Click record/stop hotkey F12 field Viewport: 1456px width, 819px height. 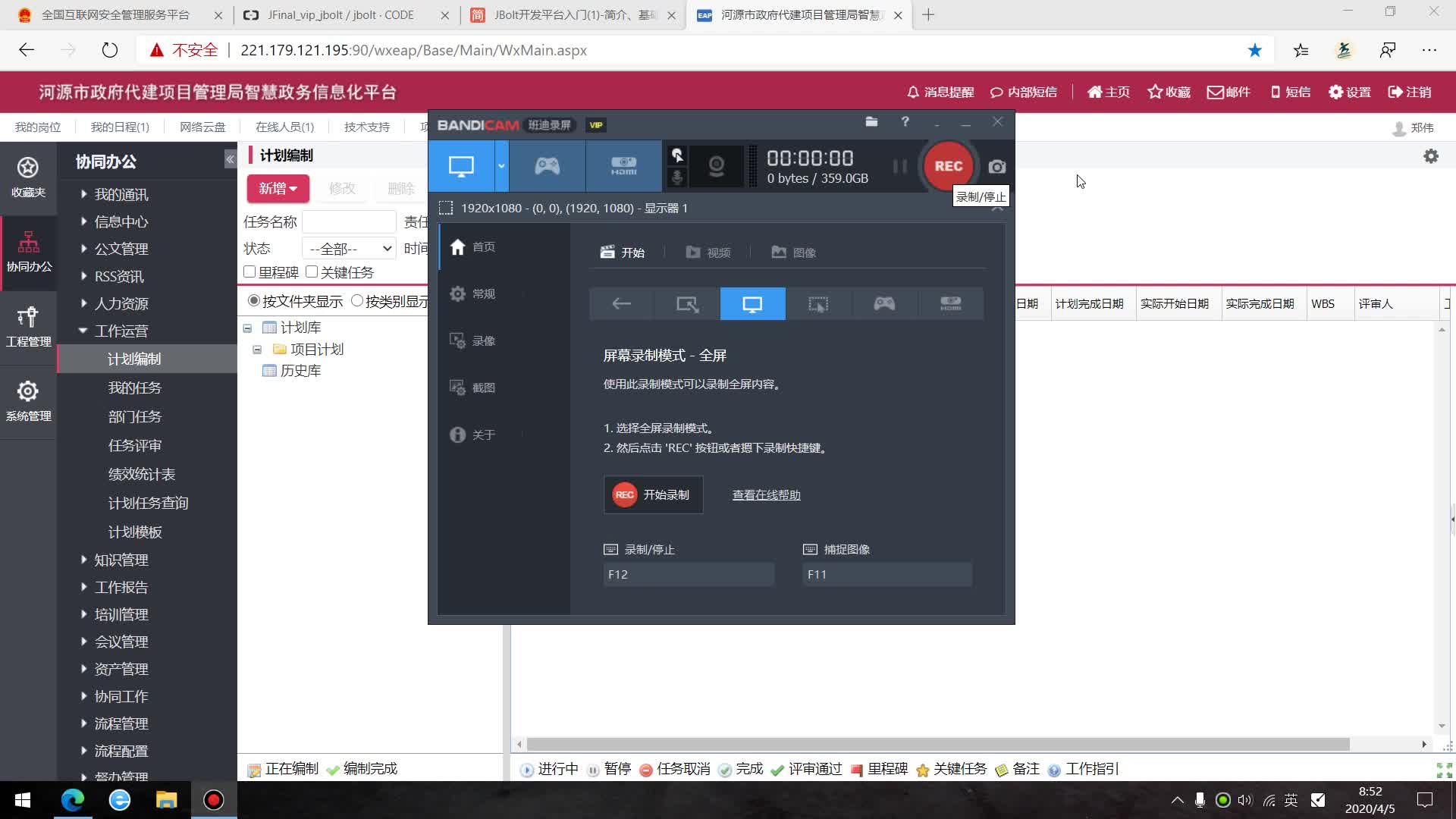pos(689,575)
